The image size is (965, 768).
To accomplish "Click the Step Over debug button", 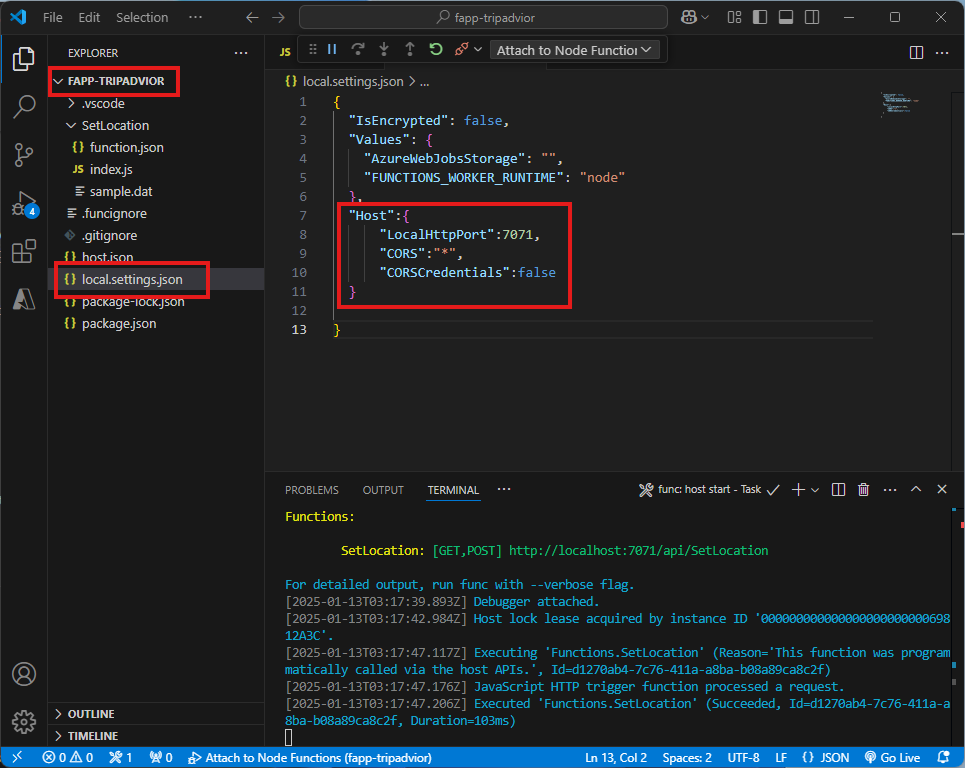I will tap(358, 49).
